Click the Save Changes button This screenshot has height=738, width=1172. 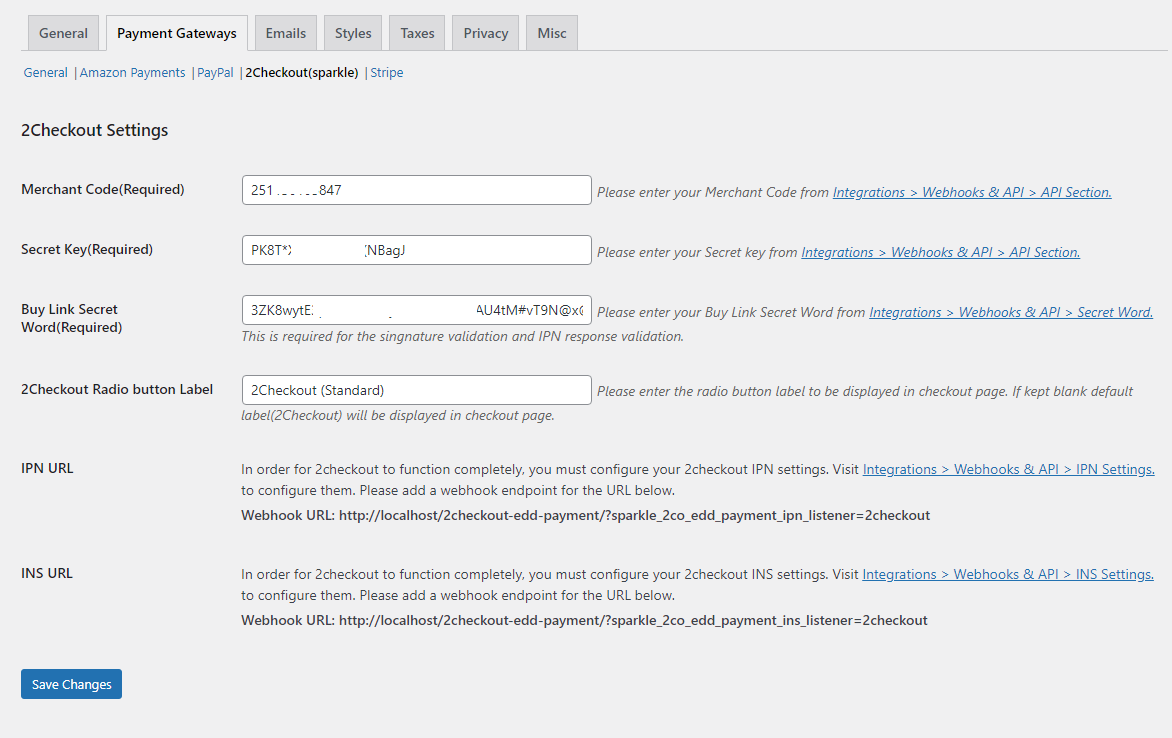coord(71,684)
